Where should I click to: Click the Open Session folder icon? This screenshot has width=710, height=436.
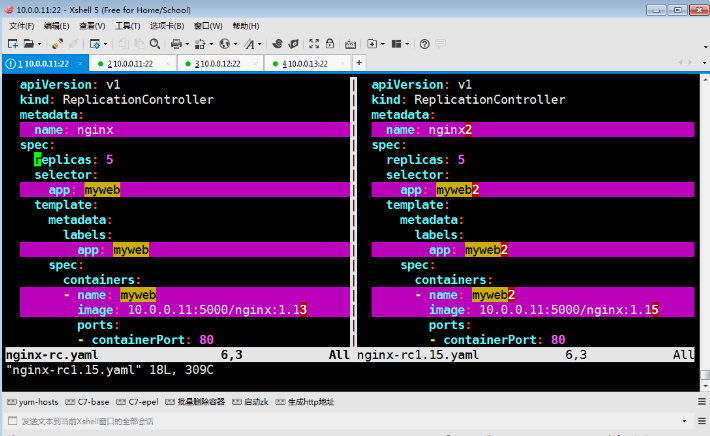[x=29, y=44]
